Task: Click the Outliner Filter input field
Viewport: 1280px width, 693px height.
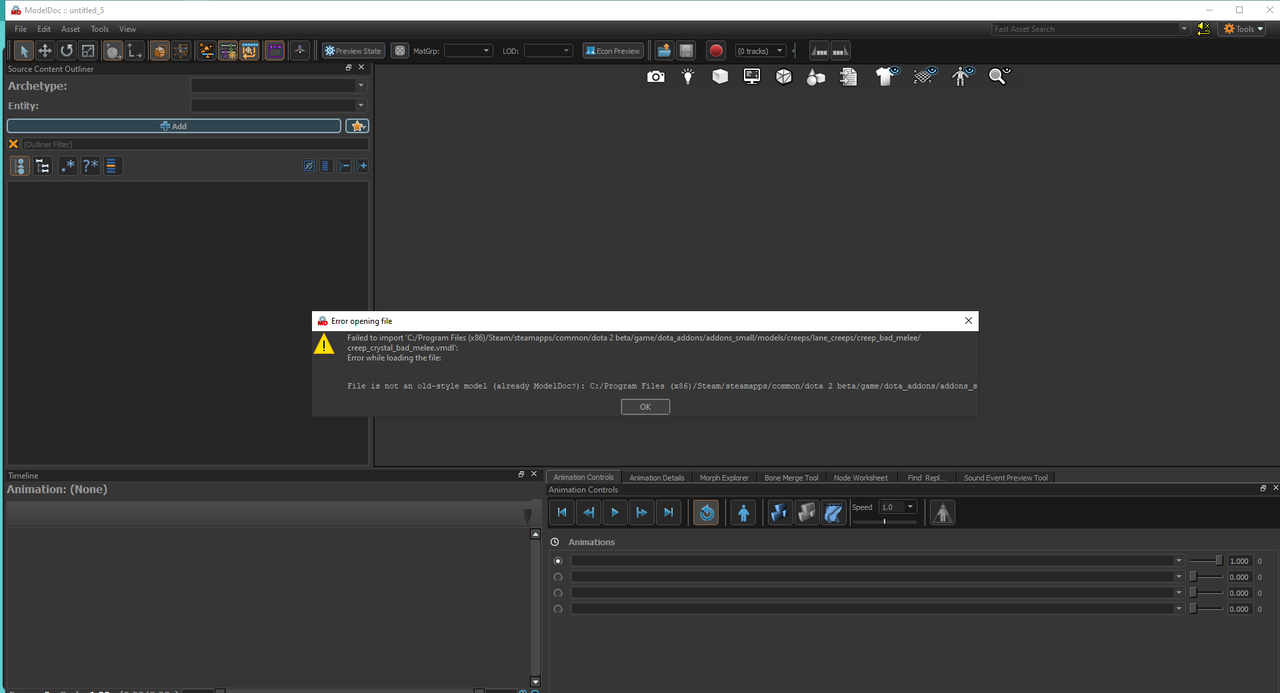Action: [194, 145]
